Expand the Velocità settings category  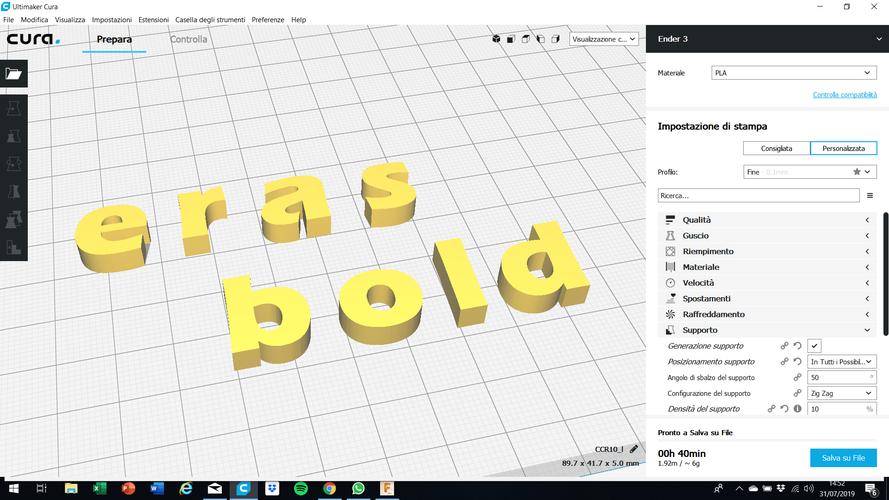click(767, 283)
